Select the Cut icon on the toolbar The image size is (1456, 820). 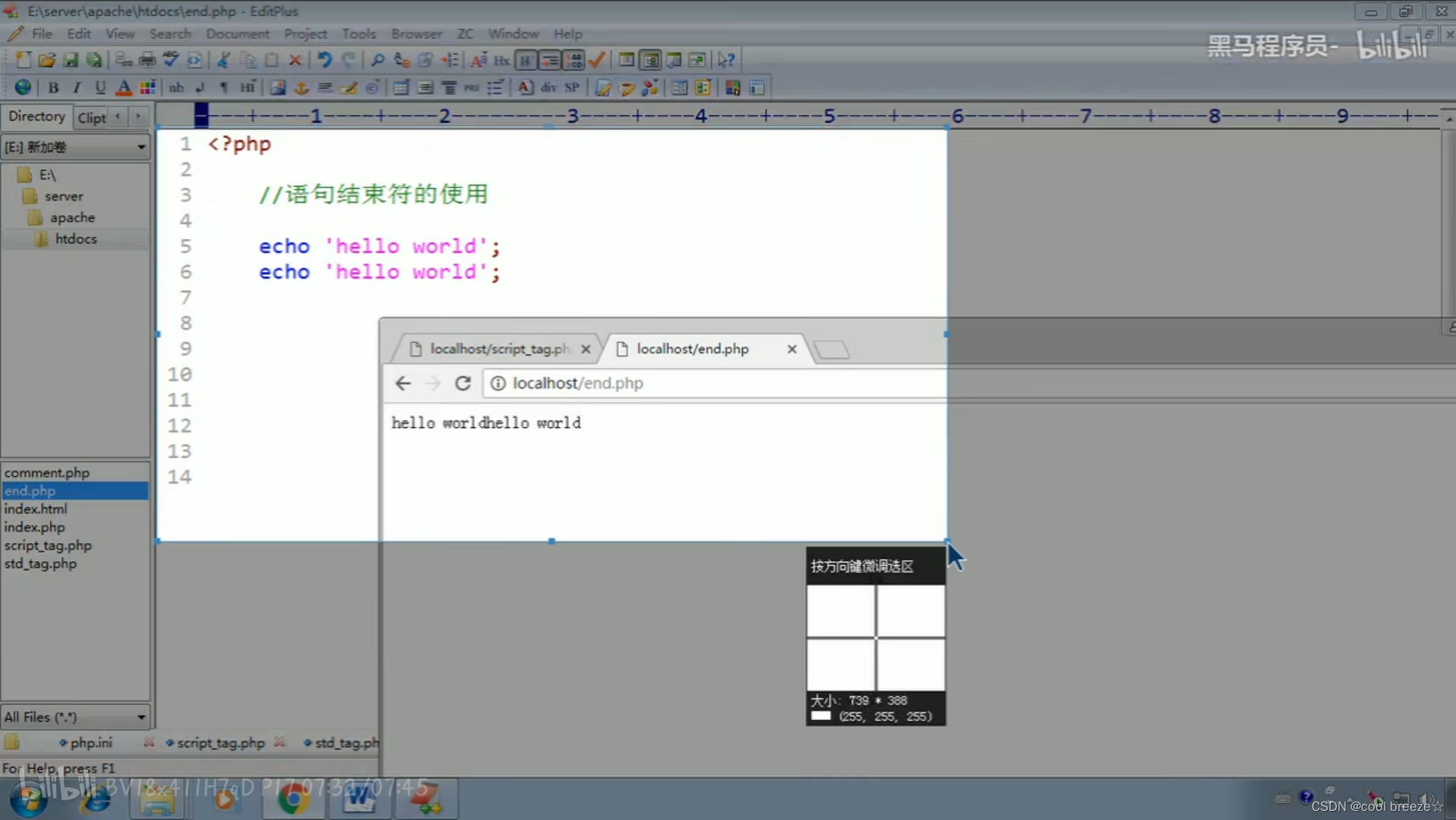pyautogui.click(x=223, y=60)
